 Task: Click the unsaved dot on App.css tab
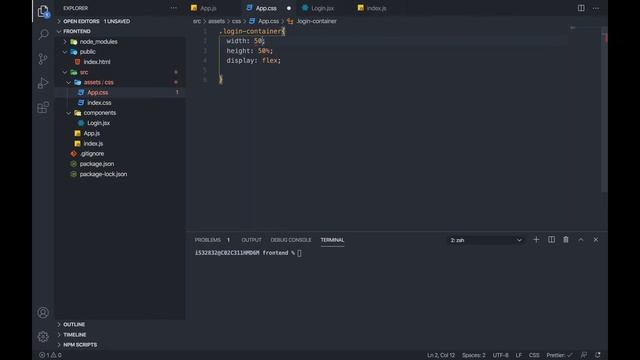coord(289,8)
